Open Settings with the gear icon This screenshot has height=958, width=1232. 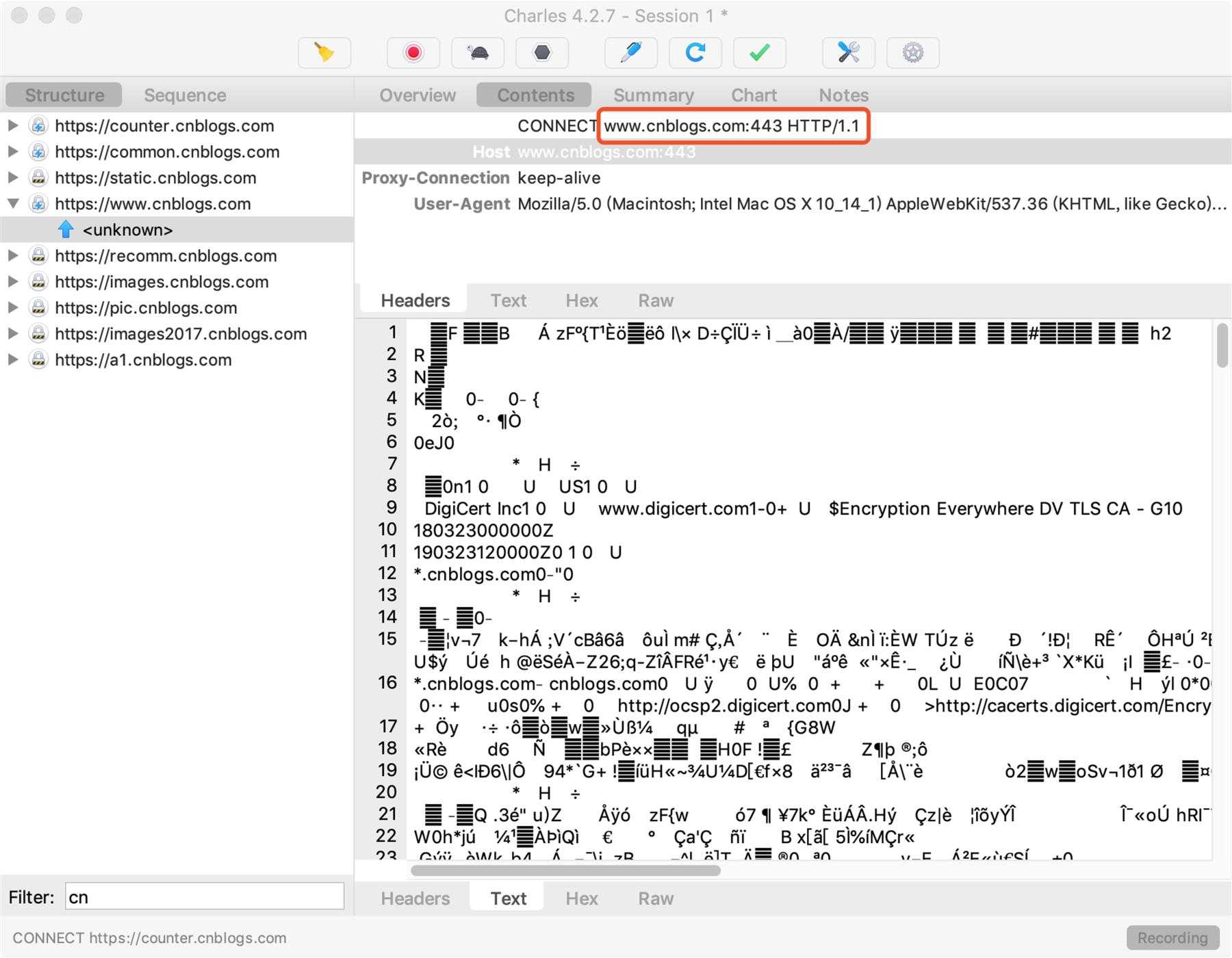(x=913, y=53)
